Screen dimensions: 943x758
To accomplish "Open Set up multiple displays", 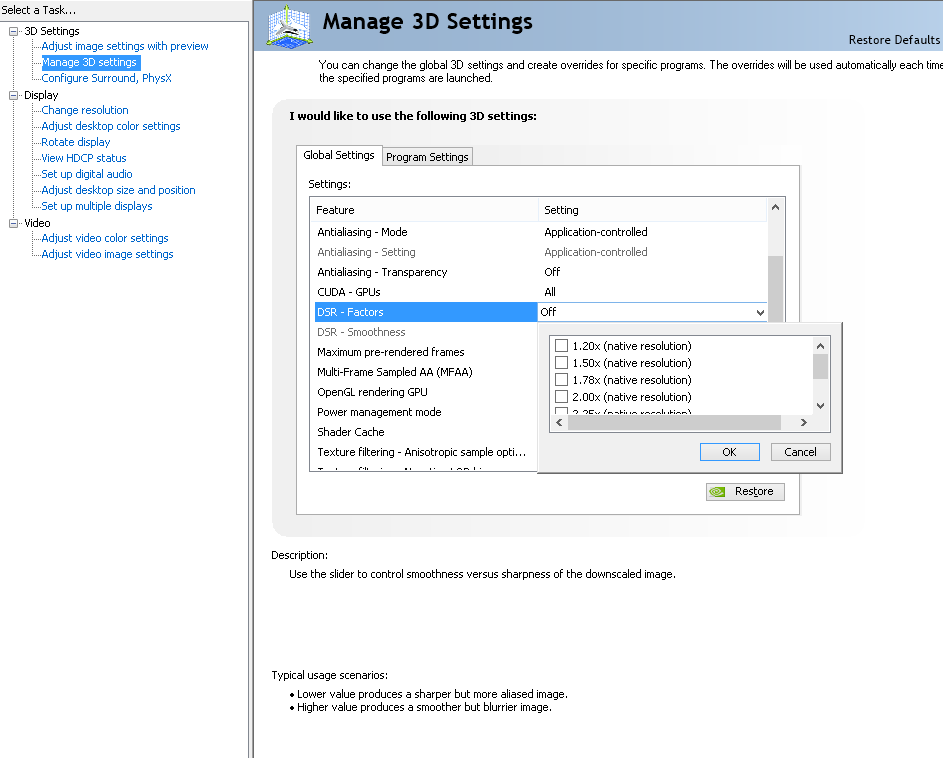I will tap(97, 206).
